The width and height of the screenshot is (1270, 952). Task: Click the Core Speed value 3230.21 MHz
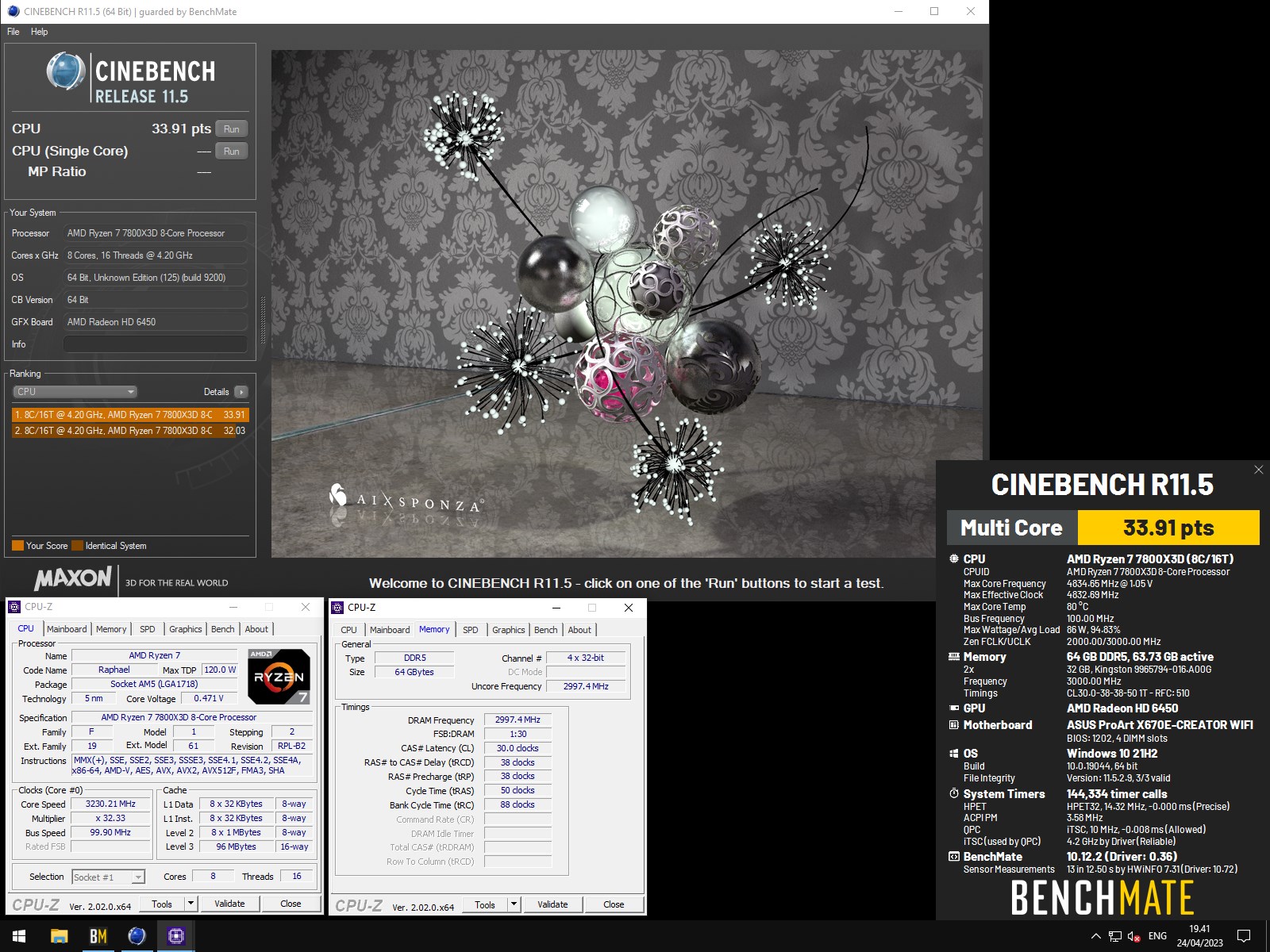point(110,804)
